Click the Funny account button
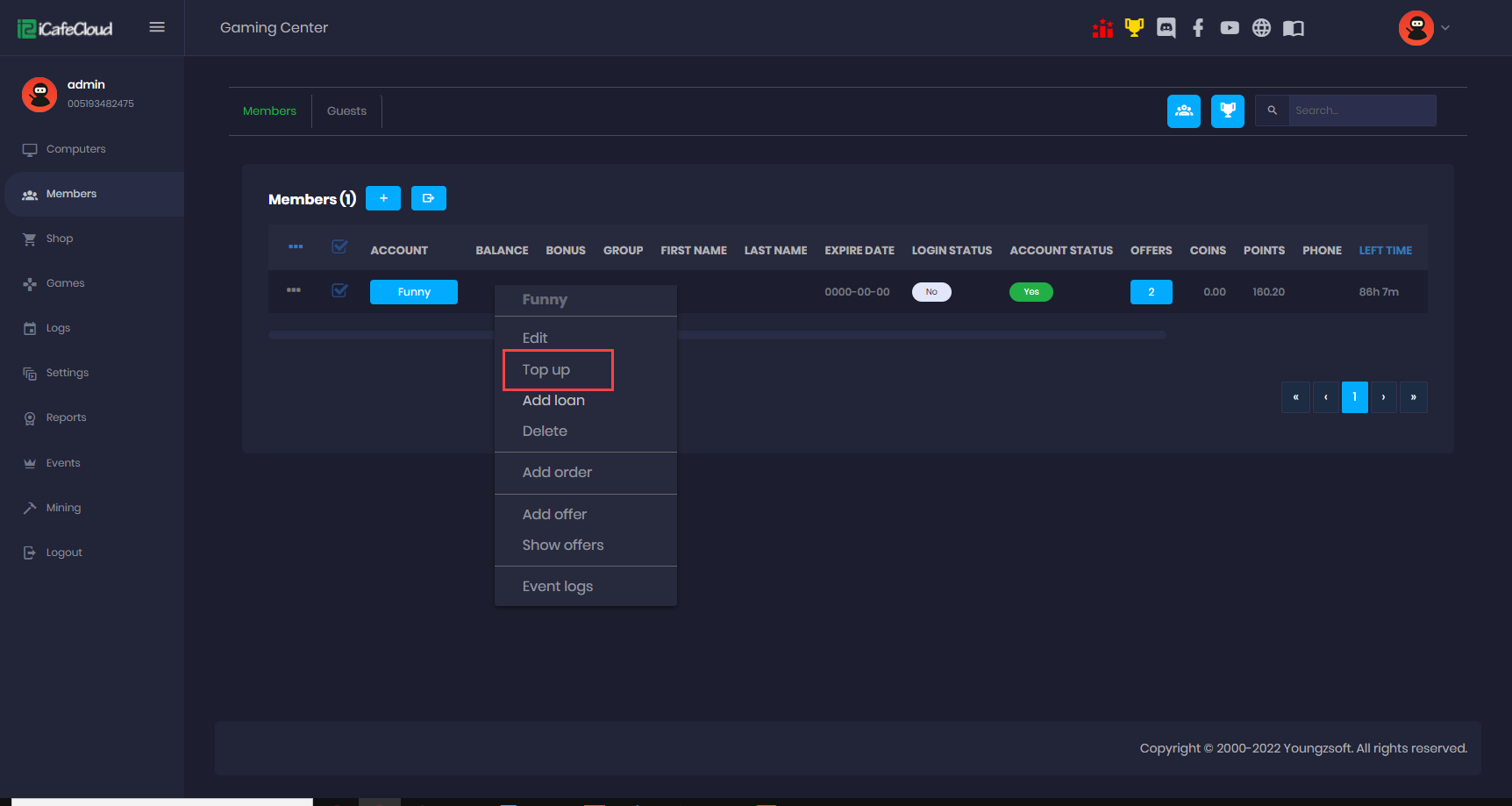Image resolution: width=1512 pixels, height=806 pixels. tap(414, 292)
